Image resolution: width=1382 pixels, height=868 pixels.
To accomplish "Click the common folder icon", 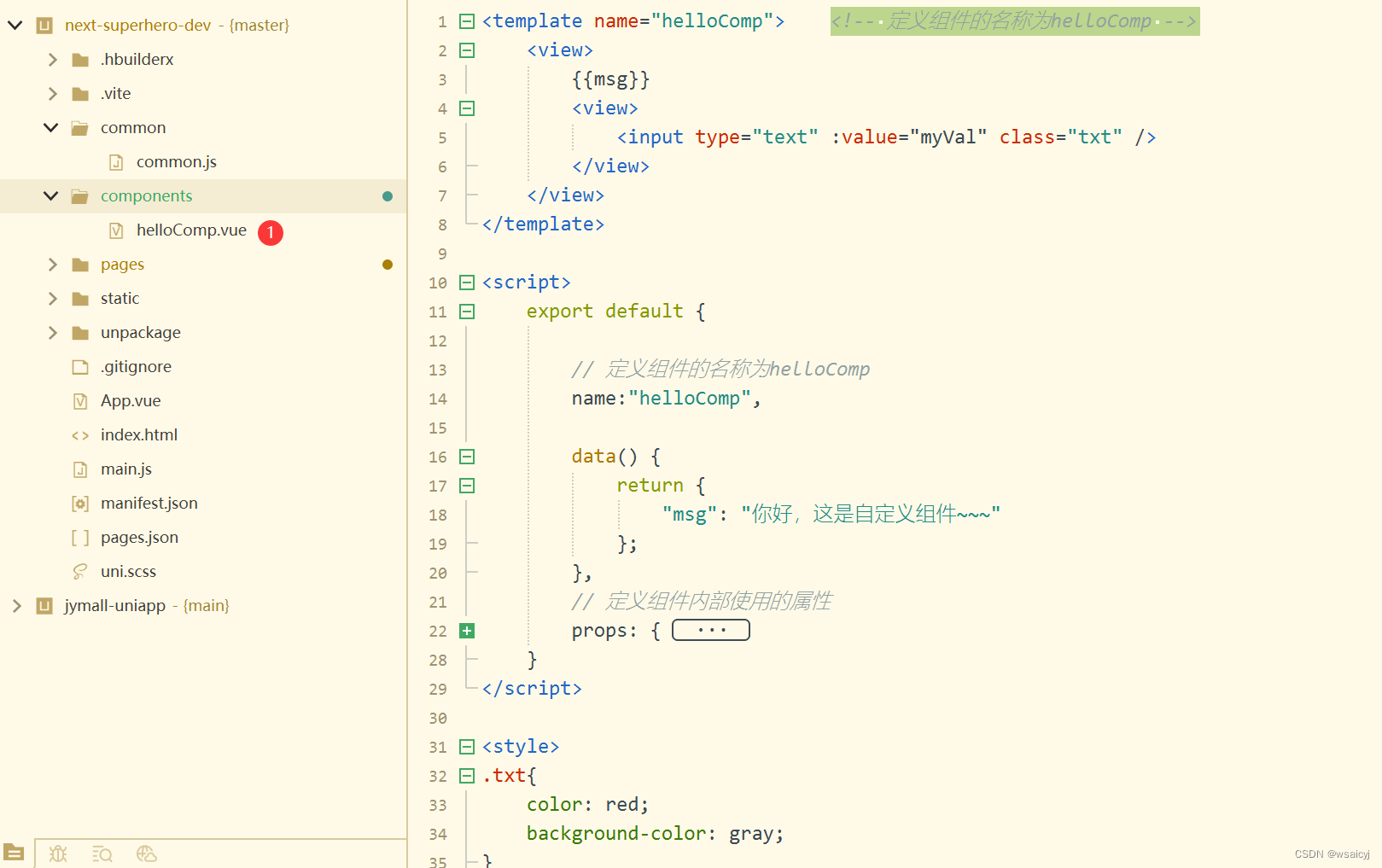I will tap(80, 128).
